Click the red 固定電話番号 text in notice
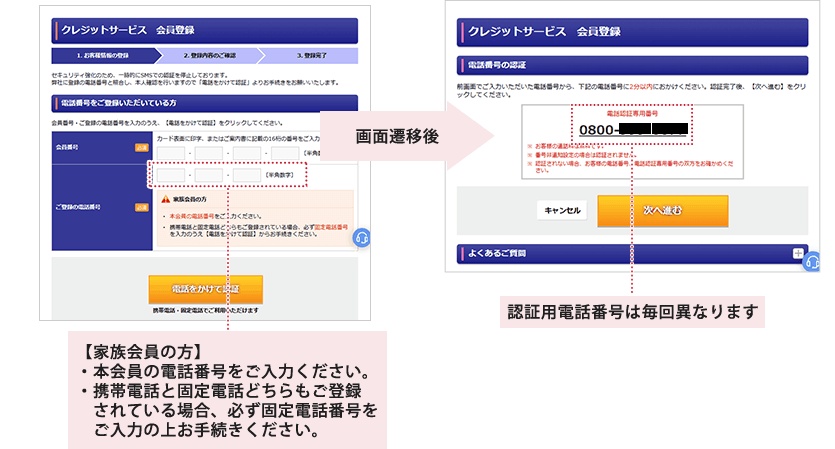Image resolution: width=835 pixels, height=449 pixels. tap(331, 227)
